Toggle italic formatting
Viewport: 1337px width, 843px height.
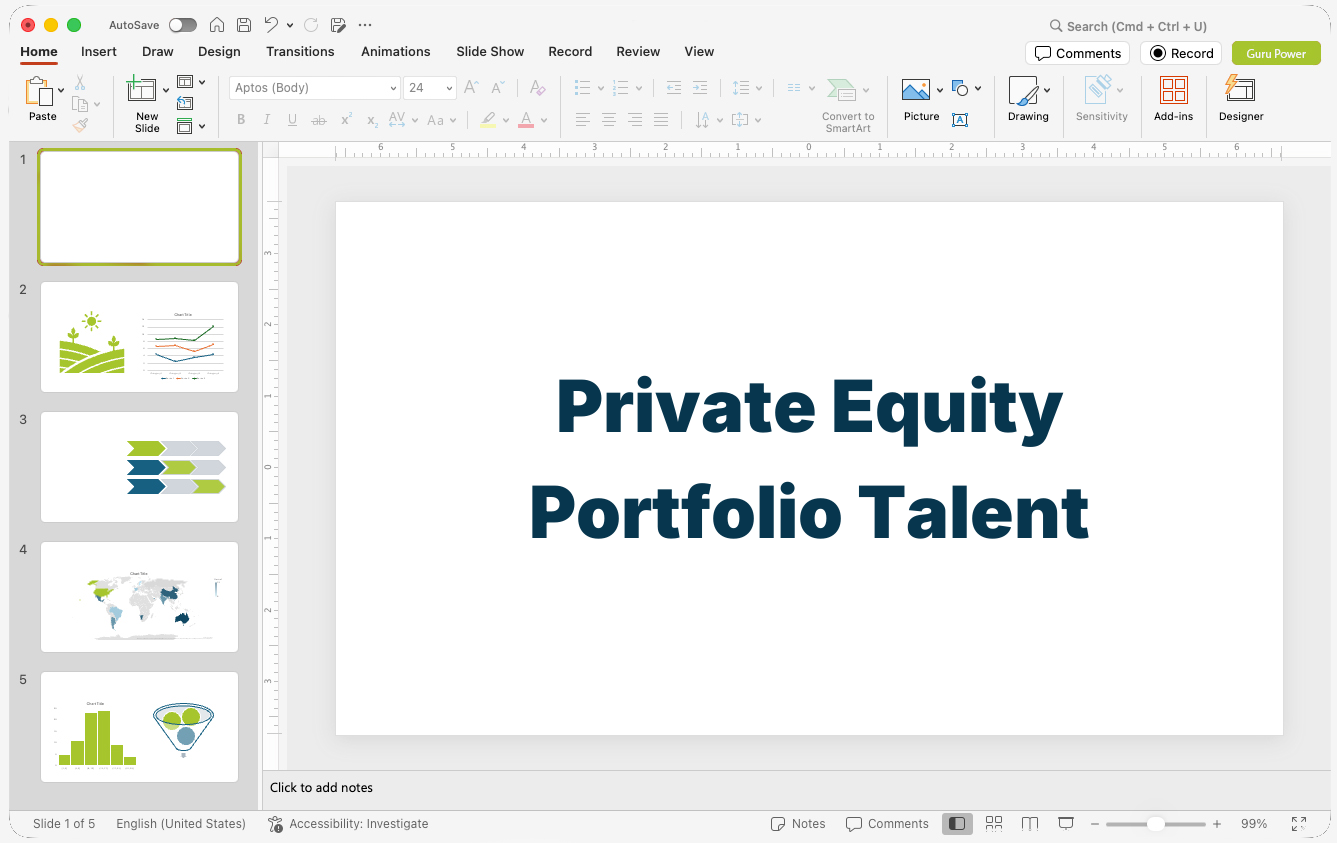[267, 120]
